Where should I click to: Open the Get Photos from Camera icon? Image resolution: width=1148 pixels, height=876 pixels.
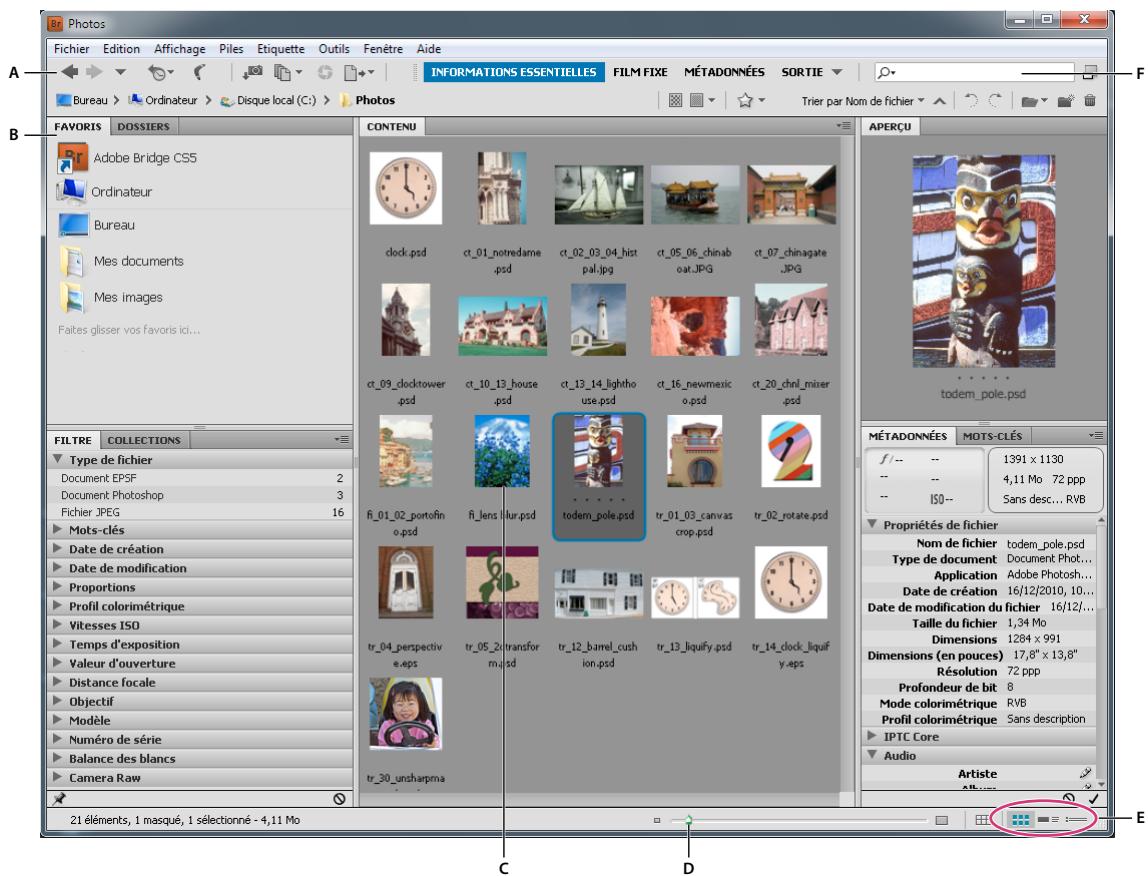[x=255, y=73]
